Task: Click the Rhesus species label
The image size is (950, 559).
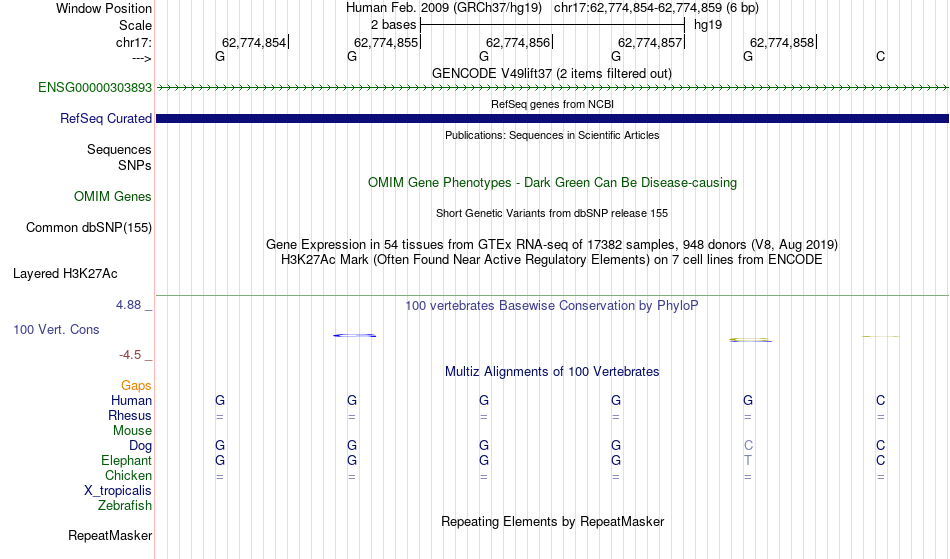Action: click(x=130, y=415)
